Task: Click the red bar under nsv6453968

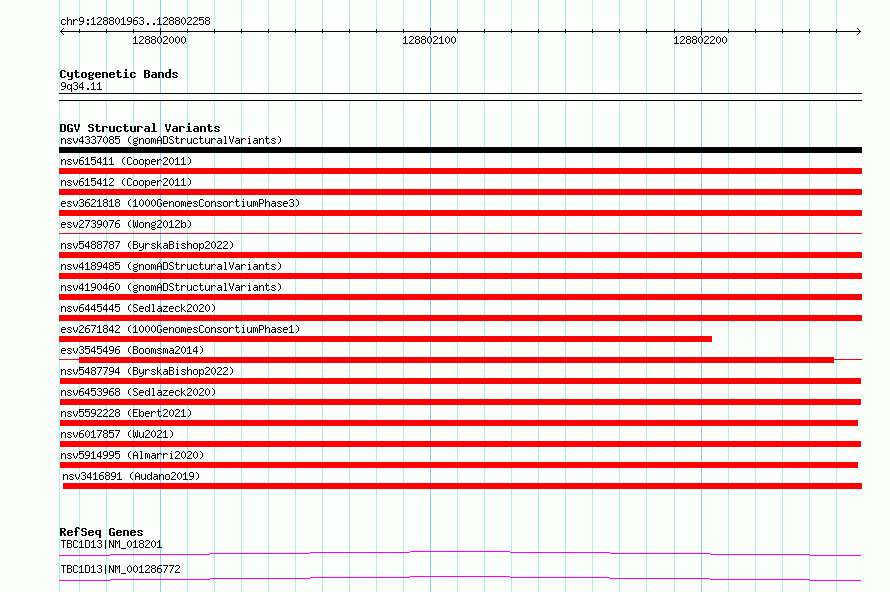Action: (x=460, y=402)
